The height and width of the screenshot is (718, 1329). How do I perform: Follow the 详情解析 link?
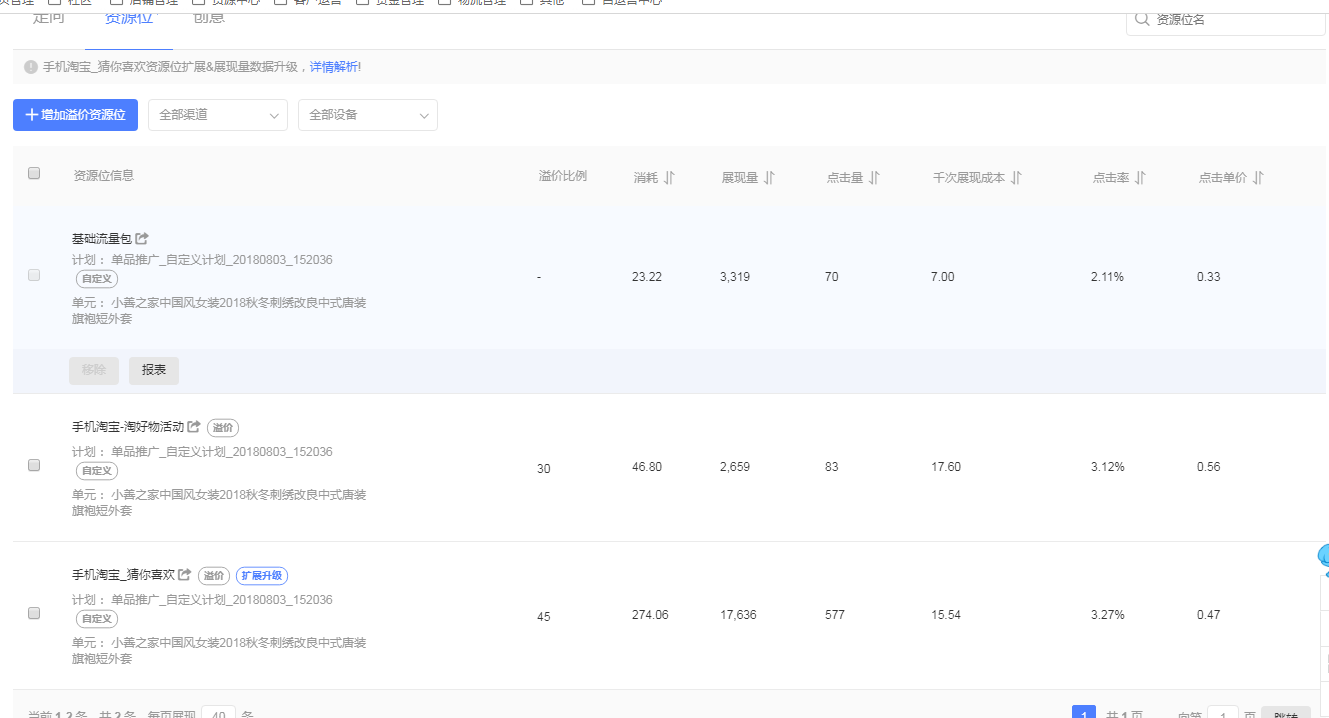(333, 67)
